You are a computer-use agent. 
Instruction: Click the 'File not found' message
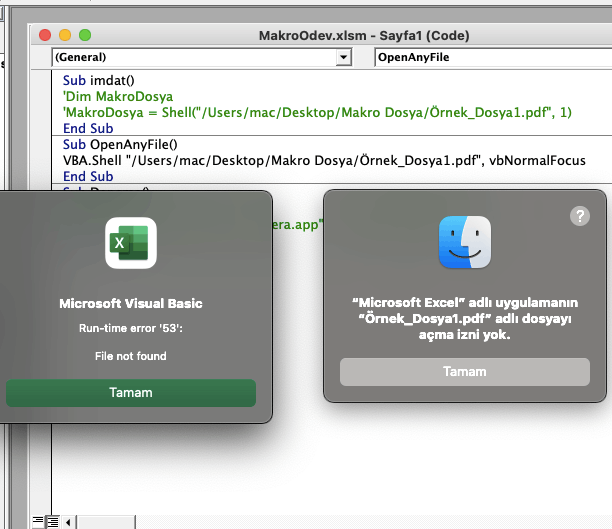(x=131, y=356)
